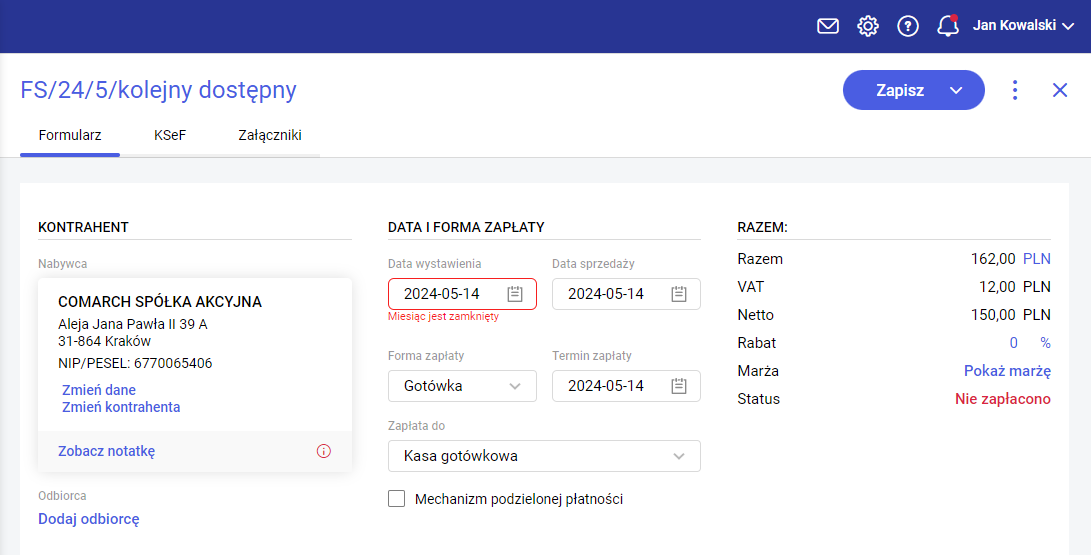Open calendar picker for Data wystawienia
The width and height of the screenshot is (1091, 555).
tap(515, 294)
